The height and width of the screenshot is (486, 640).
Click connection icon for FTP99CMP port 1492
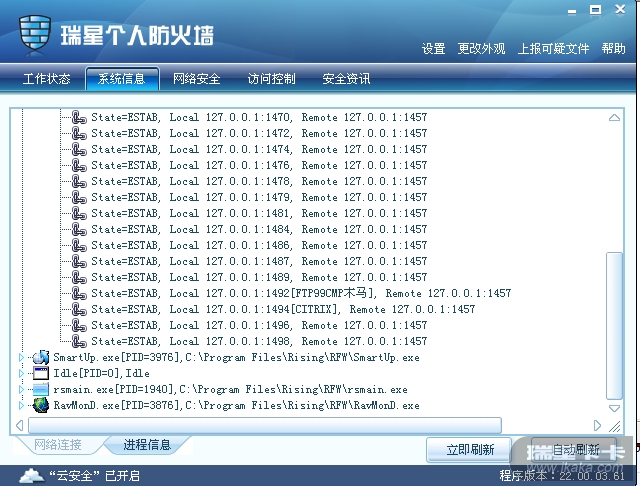pos(79,293)
